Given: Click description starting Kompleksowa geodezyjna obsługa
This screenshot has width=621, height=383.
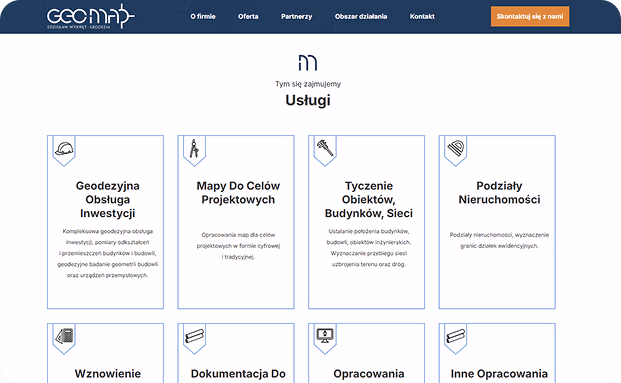Looking at the screenshot, I should 107,253.
